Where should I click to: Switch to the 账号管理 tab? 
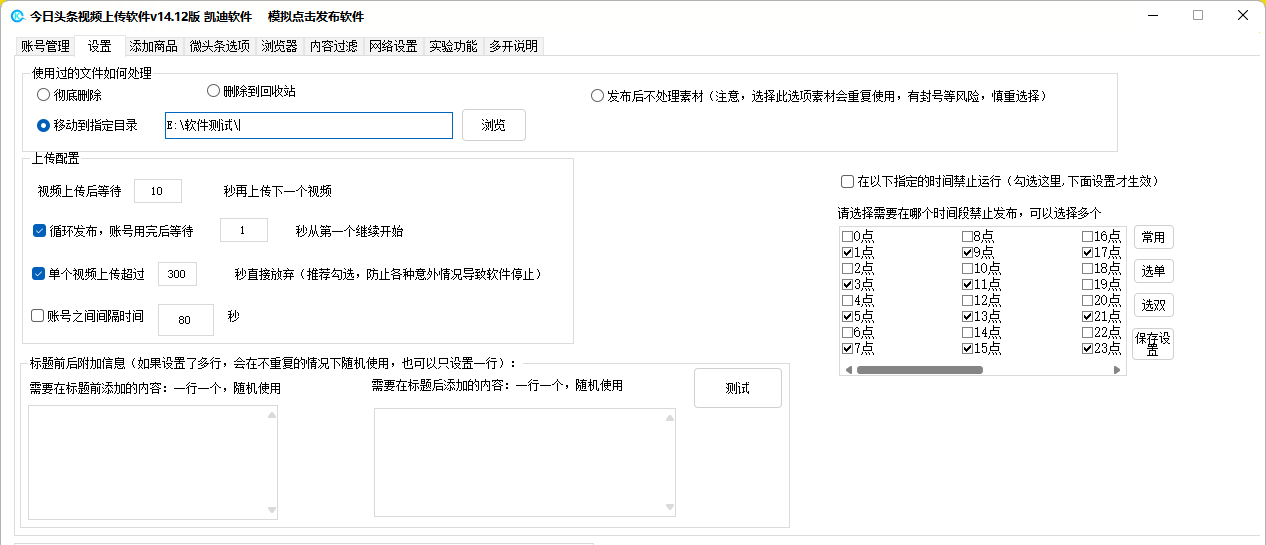pyautogui.click(x=45, y=46)
